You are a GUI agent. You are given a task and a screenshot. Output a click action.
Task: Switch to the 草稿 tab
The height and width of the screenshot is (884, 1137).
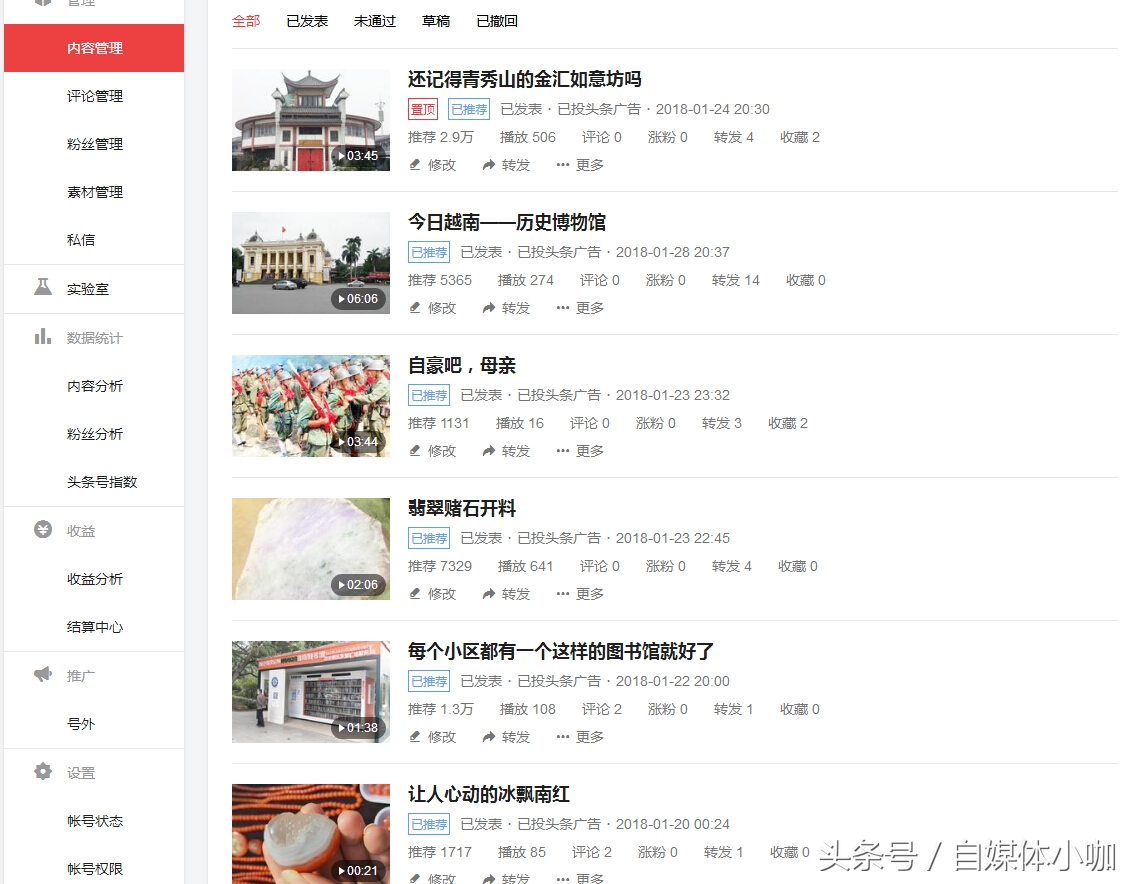[x=436, y=20]
